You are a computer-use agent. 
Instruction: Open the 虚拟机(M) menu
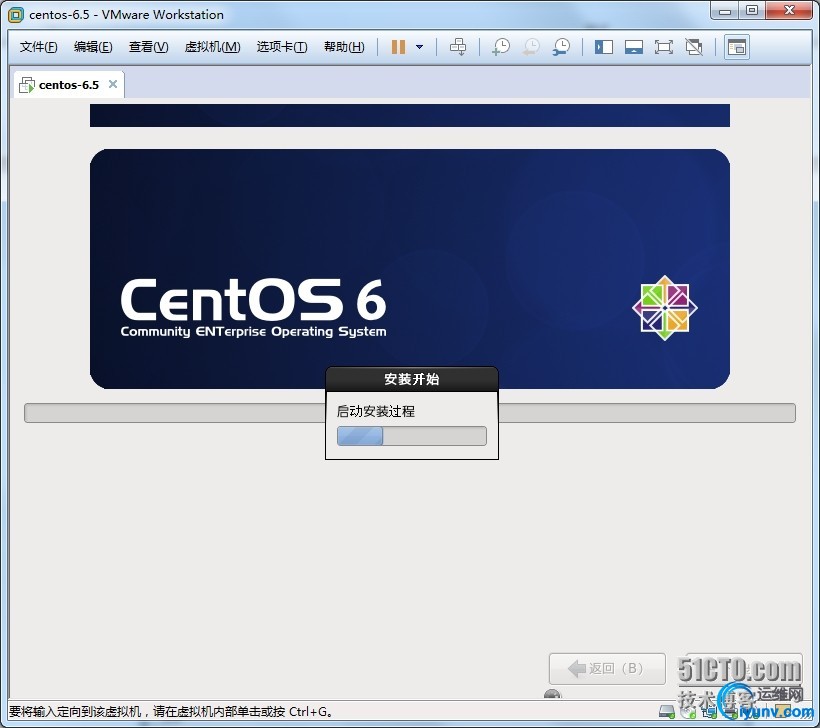click(x=212, y=47)
